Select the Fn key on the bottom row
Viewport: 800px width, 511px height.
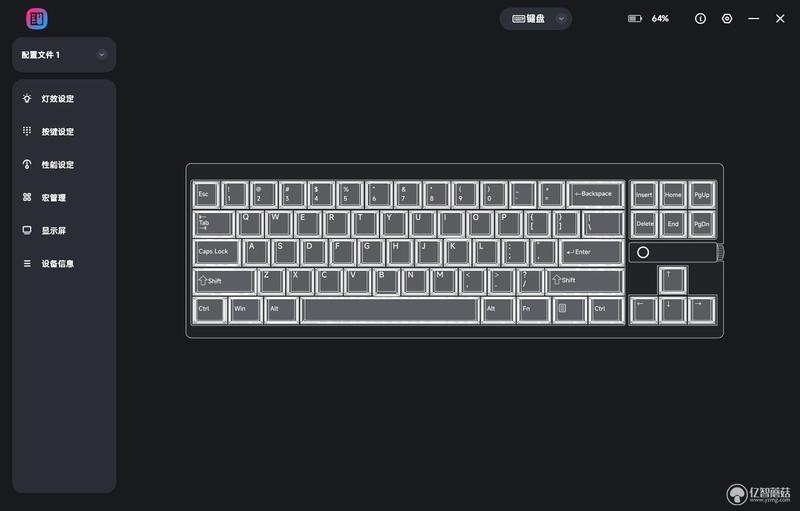pos(533,310)
